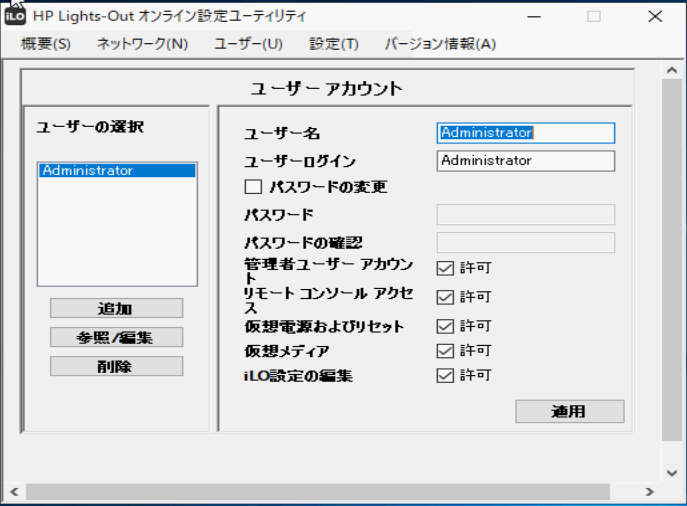Viewport: 687px width, 506px height.
Task: Click the 削除 button
Action: [x=117, y=366]
